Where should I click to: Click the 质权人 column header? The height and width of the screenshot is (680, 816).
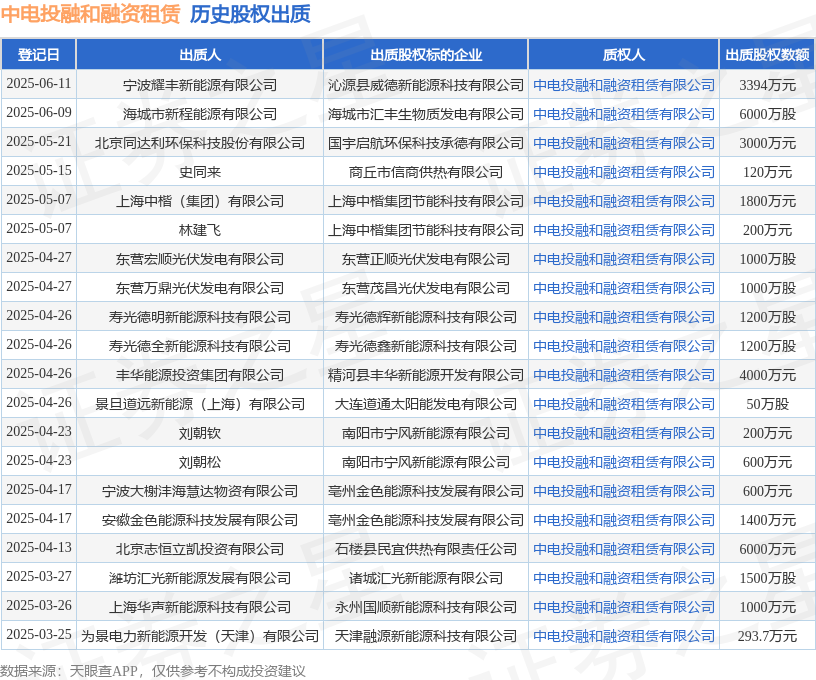[623, 55]
